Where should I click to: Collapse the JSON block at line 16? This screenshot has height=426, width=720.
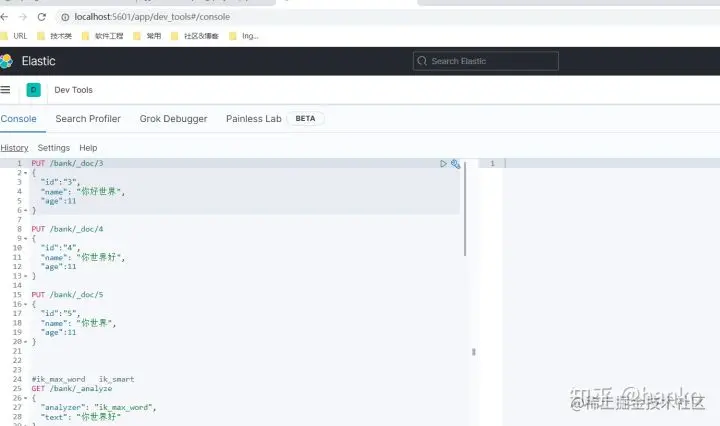[25, 304]
